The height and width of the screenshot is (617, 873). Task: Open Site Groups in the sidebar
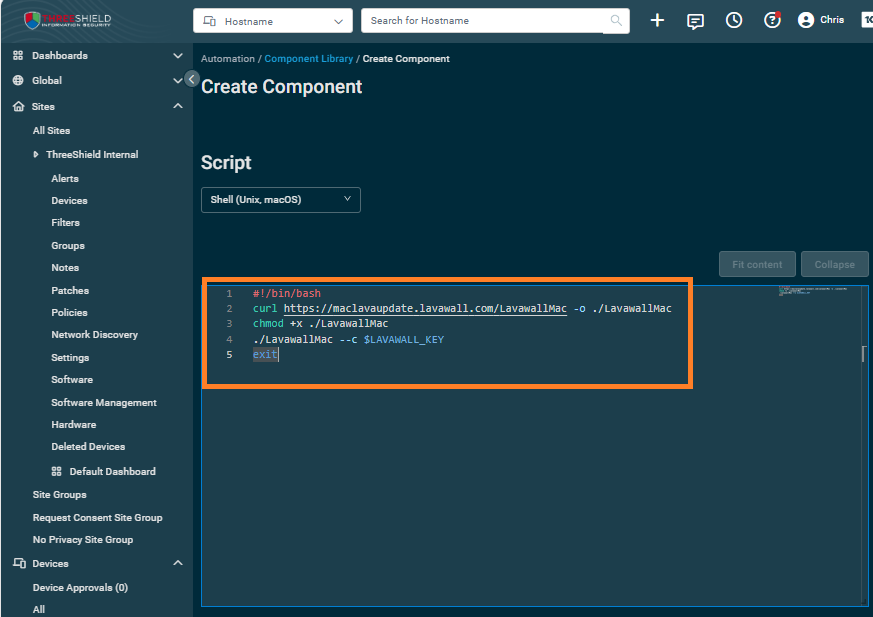pos(60,494)
